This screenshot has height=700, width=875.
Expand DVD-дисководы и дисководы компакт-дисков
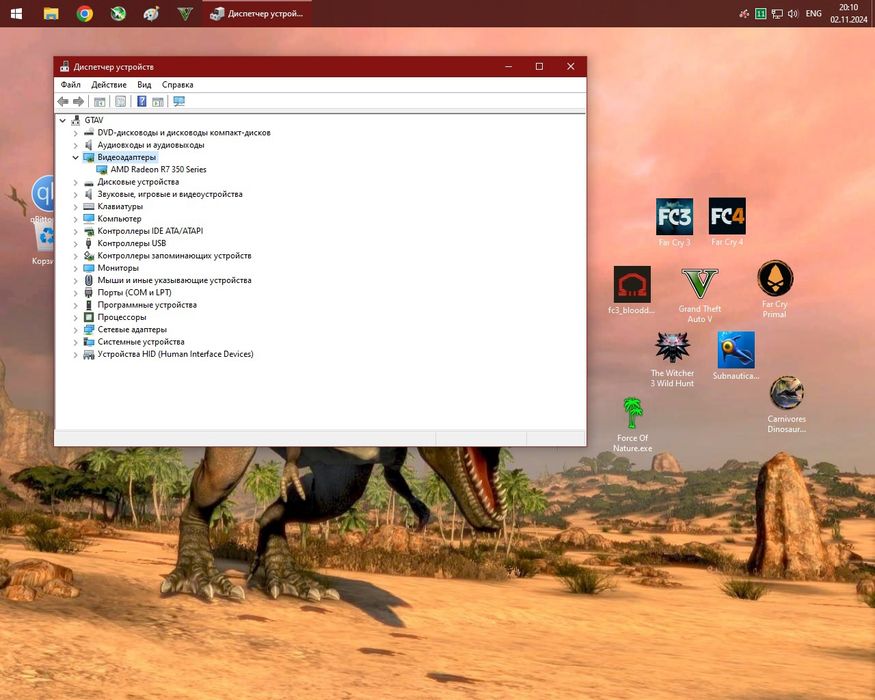coord(75,133)
